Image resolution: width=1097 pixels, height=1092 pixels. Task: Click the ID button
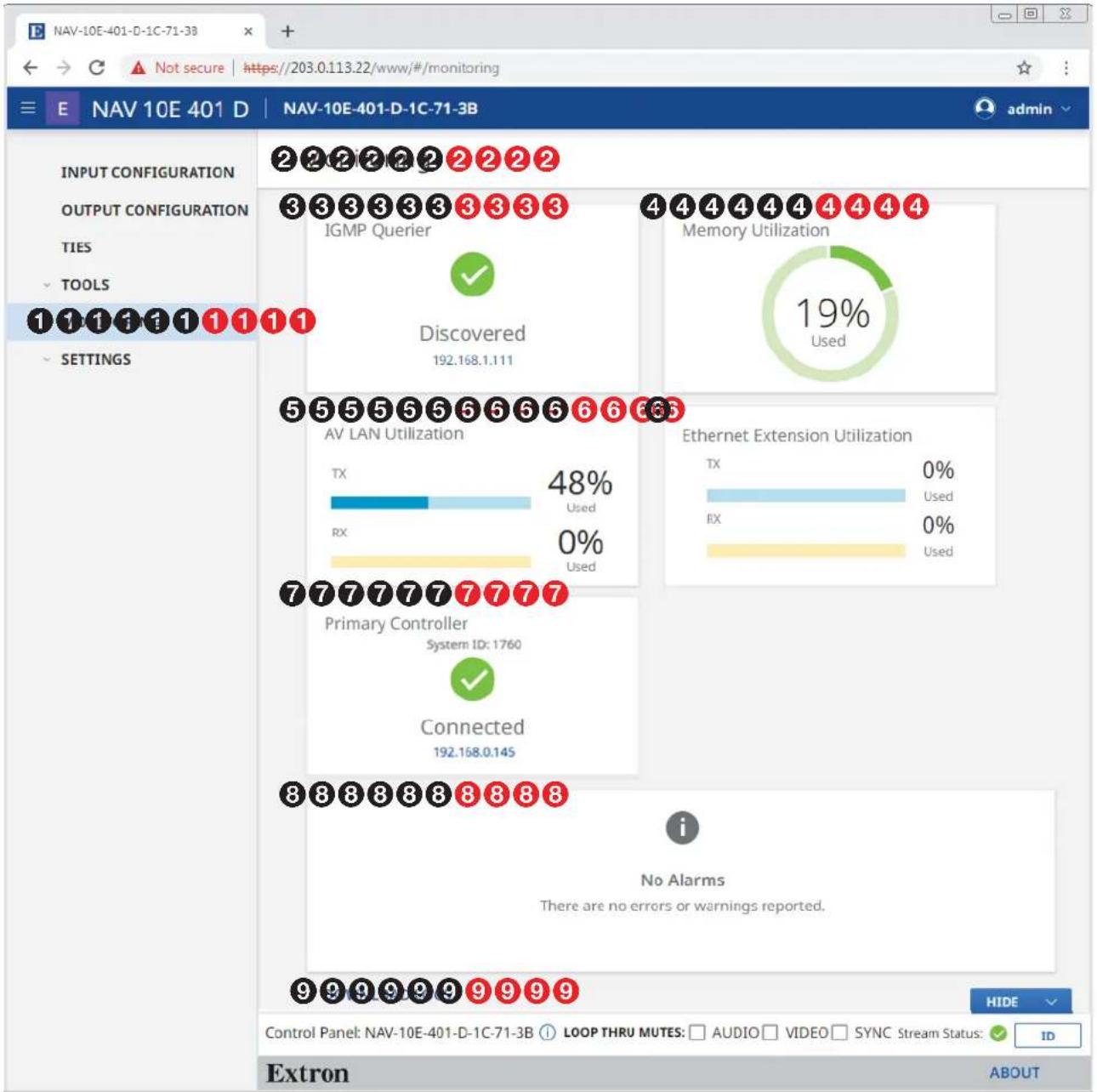pyautogui.click(x=1048, y=1035)
